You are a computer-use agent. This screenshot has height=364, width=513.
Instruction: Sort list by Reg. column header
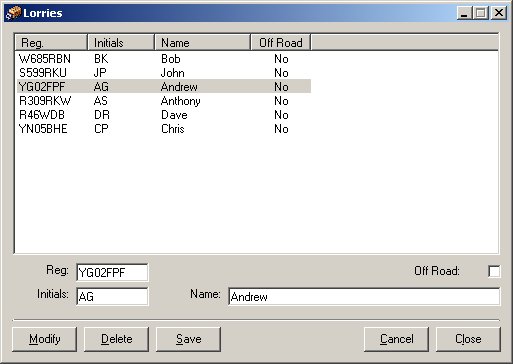coord(51,42)
